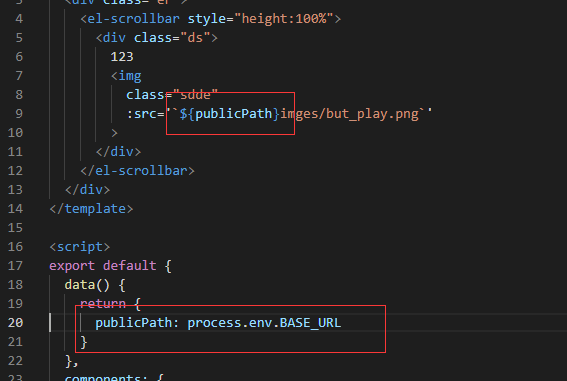Image resolution: width=567 pixels, height=381 pixels.
Task: Click the img tag name
Action: pyautogui.click(x=130, y=76)
